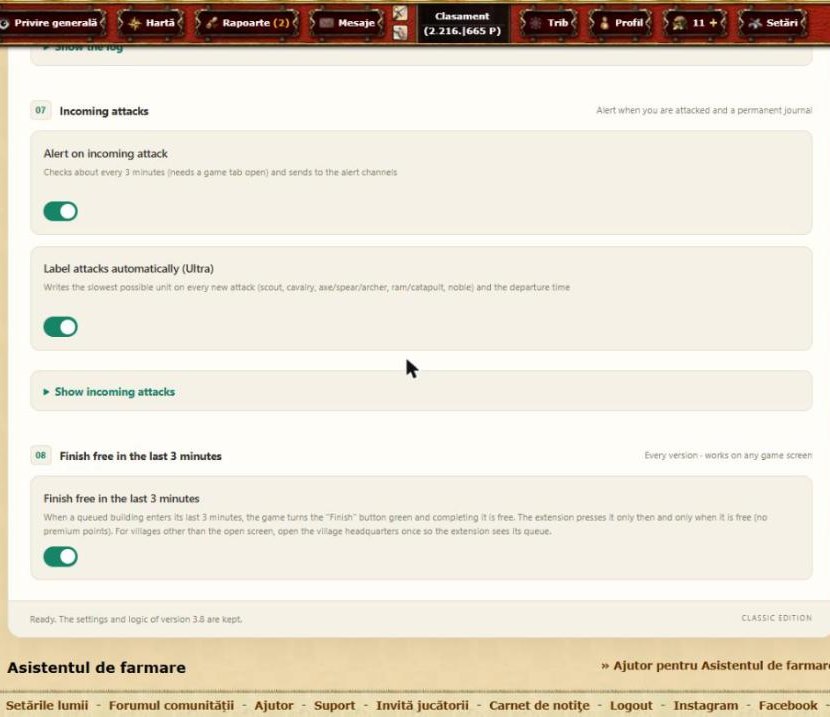Click the Incoming attacks section heading

(x=104, y=111)
